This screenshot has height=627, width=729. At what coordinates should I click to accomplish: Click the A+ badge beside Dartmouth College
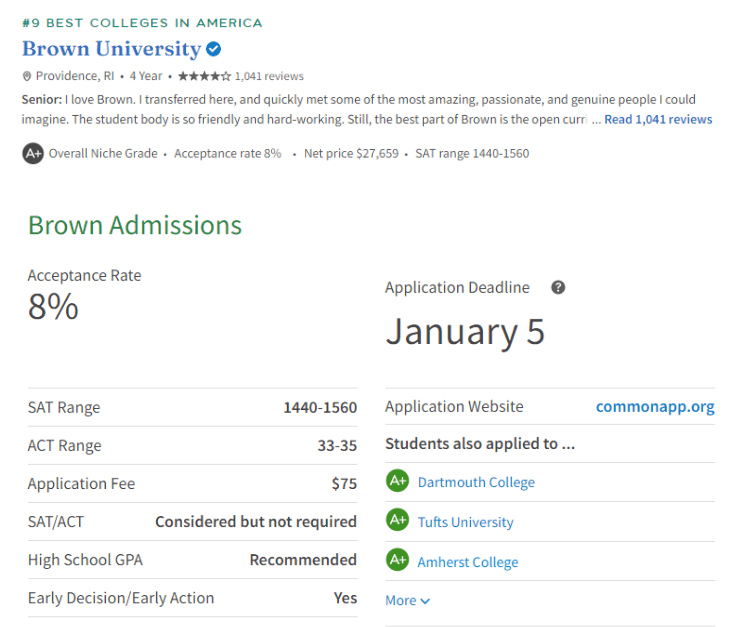[x=398, y=481]
